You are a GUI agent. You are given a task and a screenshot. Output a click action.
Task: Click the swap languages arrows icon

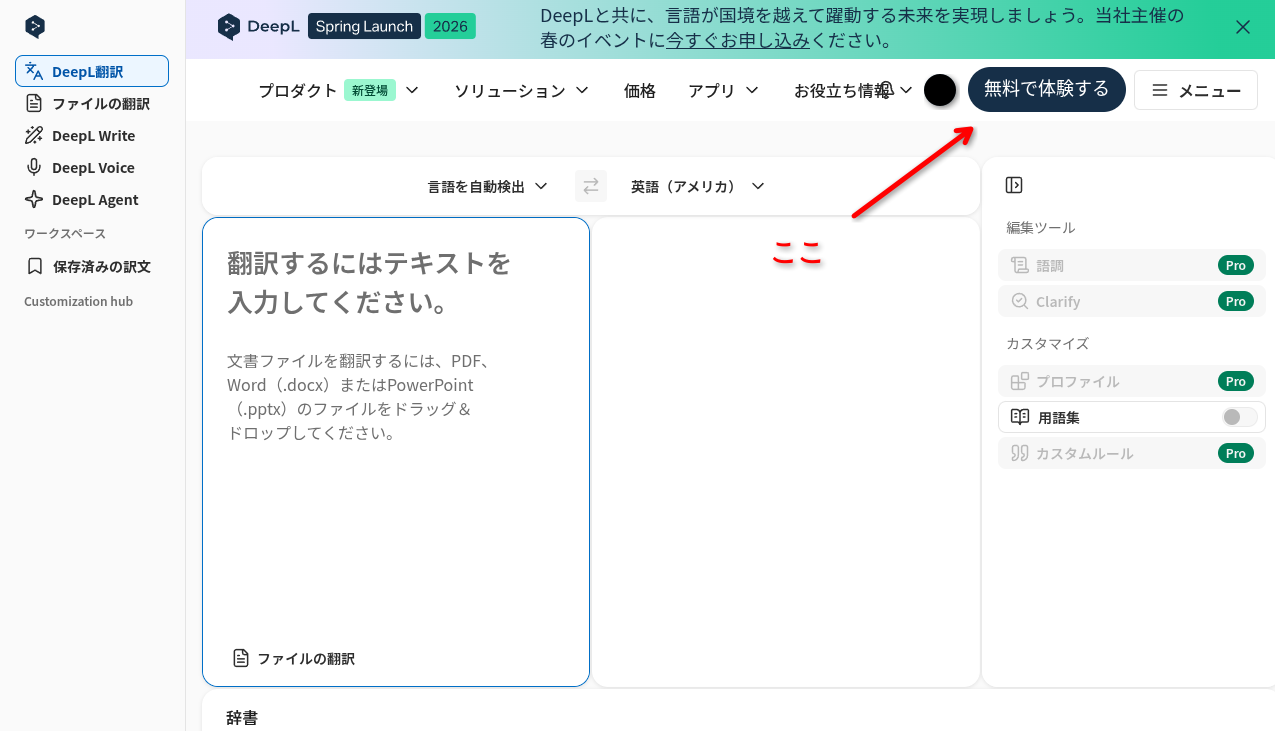pos(590,186)
